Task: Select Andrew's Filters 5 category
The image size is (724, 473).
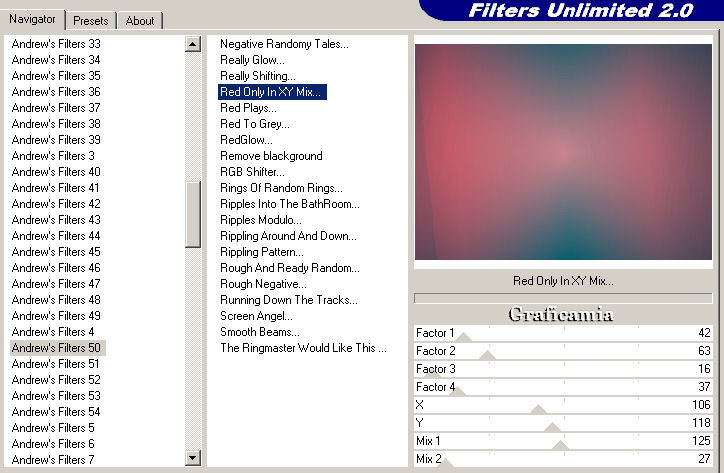Action: (x=53, y=428)
